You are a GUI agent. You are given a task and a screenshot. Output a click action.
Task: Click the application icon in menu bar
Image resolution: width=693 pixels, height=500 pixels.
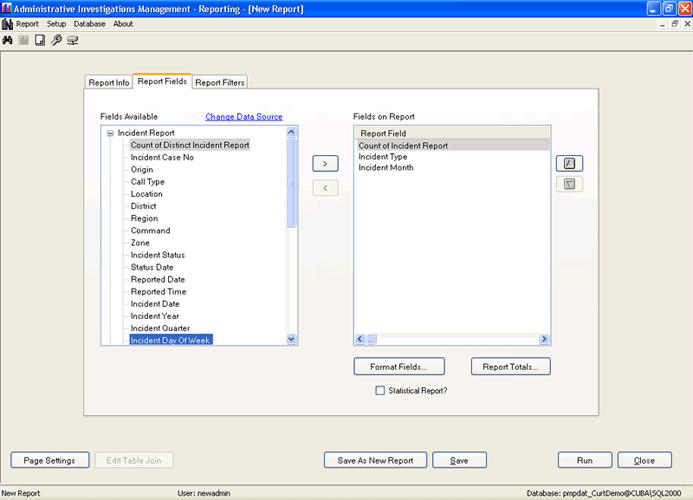7,24
